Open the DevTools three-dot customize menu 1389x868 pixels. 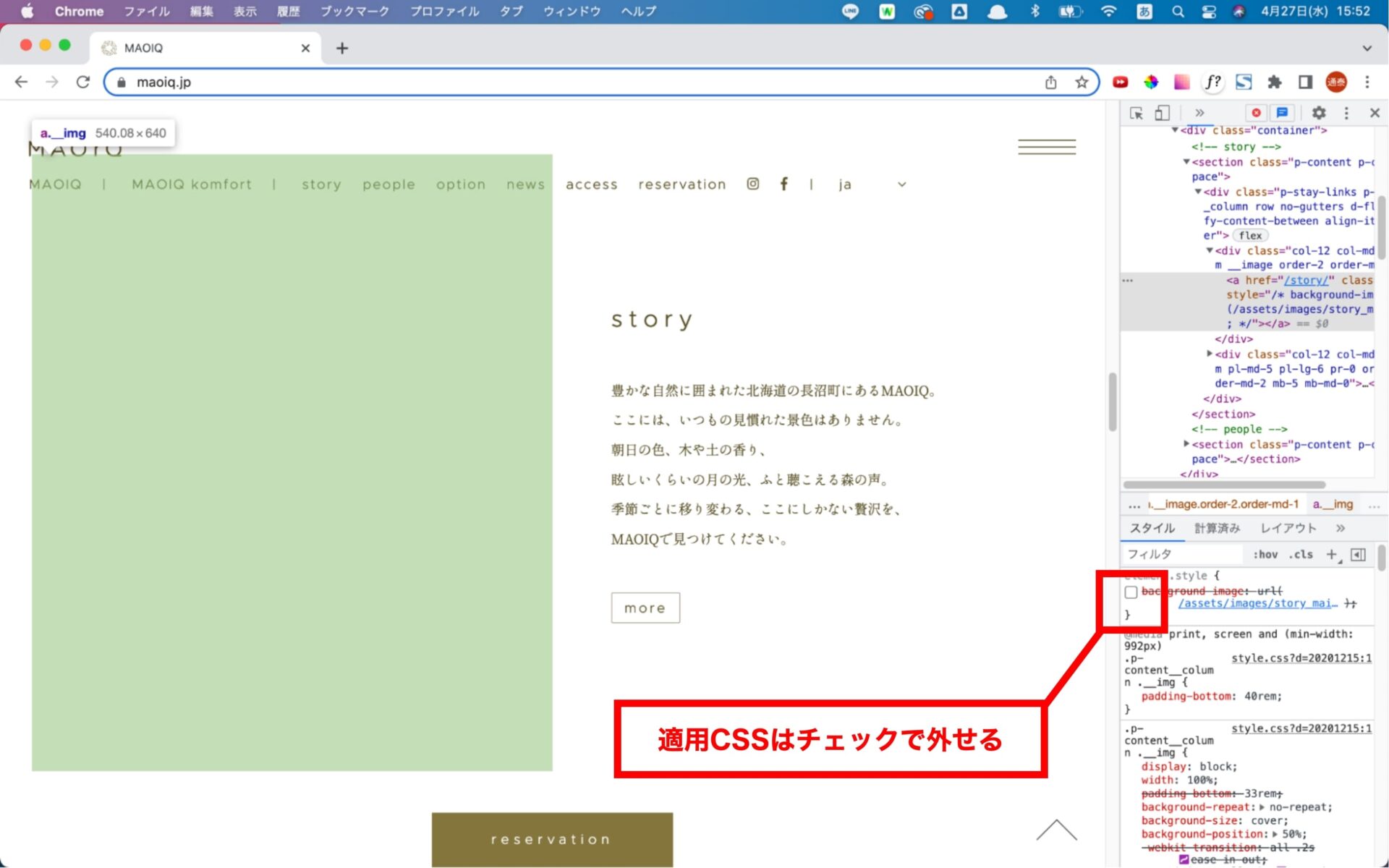coord(1346,113)
